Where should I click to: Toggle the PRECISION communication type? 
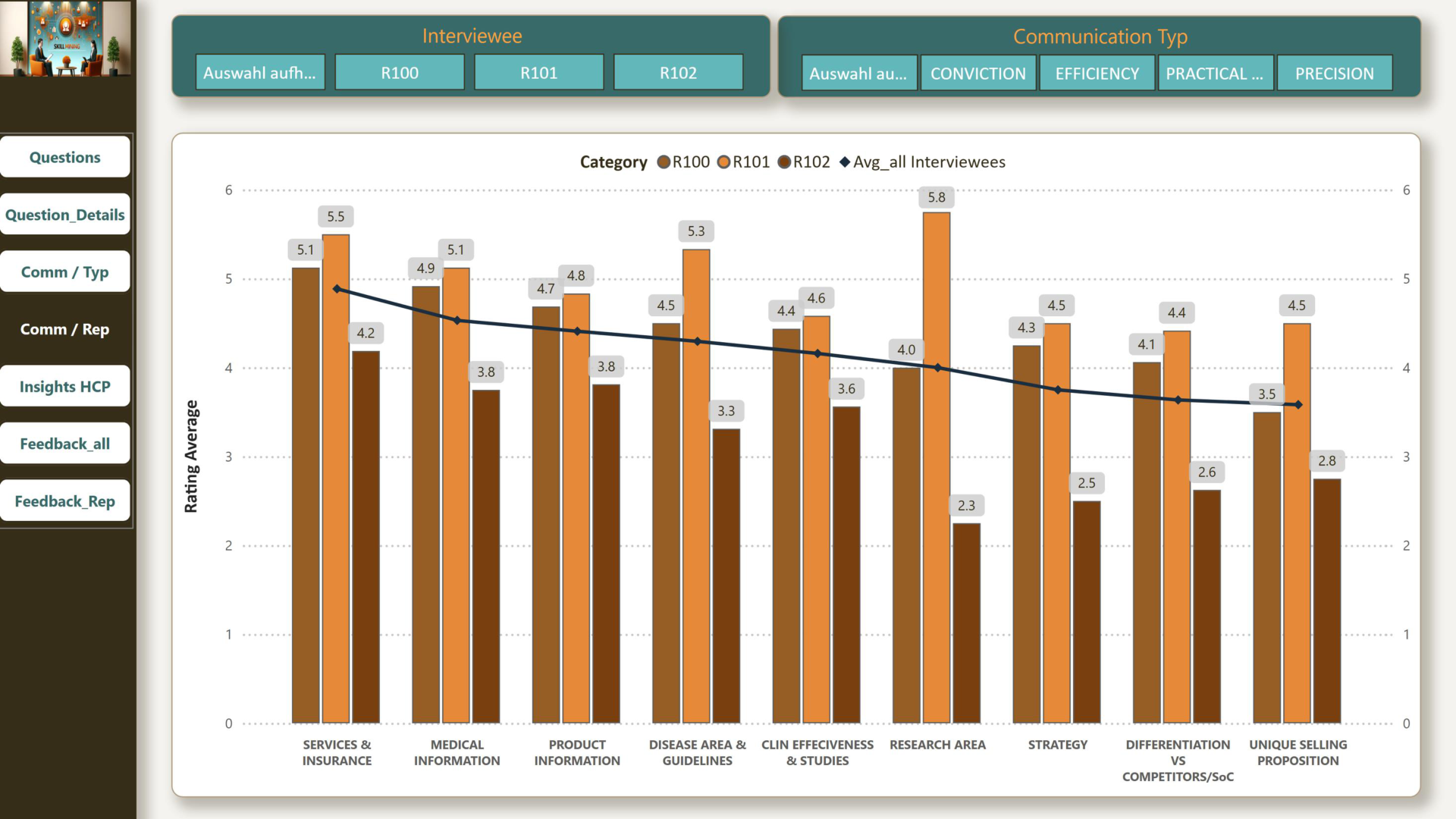[x=1335, y=74]
